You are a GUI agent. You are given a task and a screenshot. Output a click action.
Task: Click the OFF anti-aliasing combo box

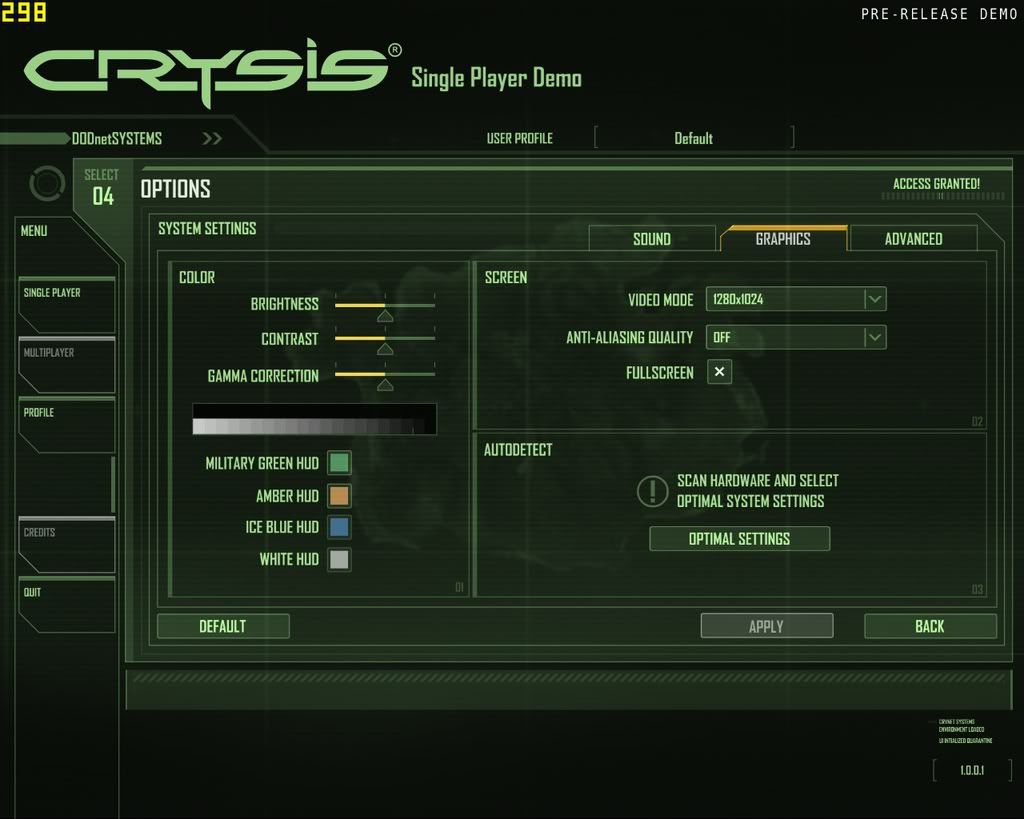[795, 337]
